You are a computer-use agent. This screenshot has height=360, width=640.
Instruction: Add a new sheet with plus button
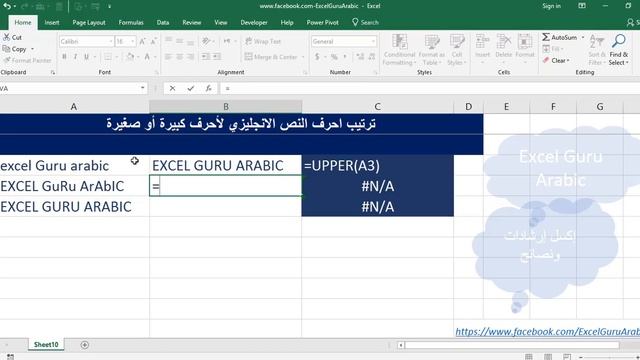(x=84, y=345)
